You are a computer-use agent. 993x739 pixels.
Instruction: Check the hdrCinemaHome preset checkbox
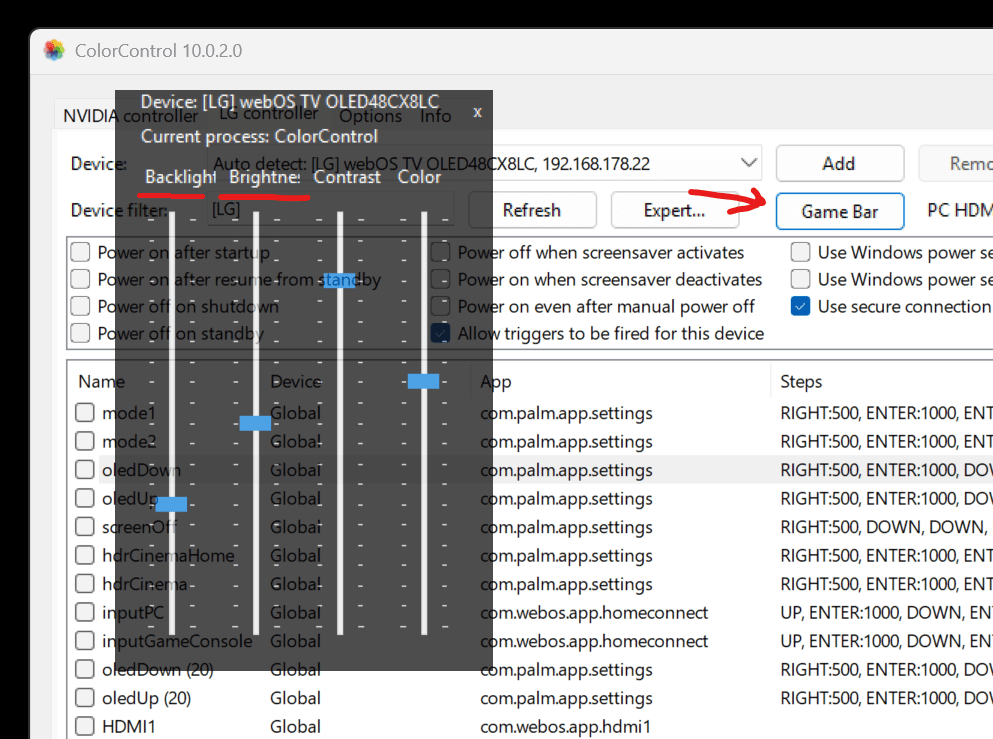click(x=85, y=555)
